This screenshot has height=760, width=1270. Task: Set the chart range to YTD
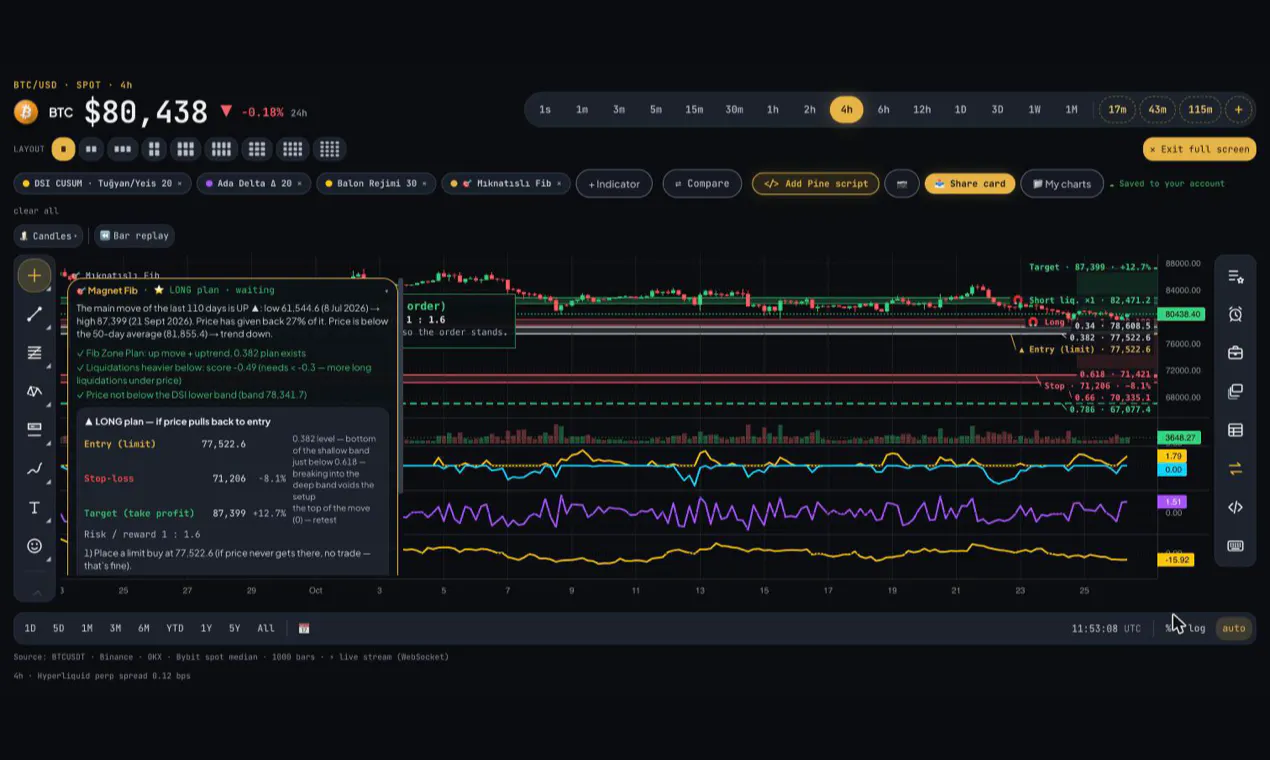[x=175, y=628]
